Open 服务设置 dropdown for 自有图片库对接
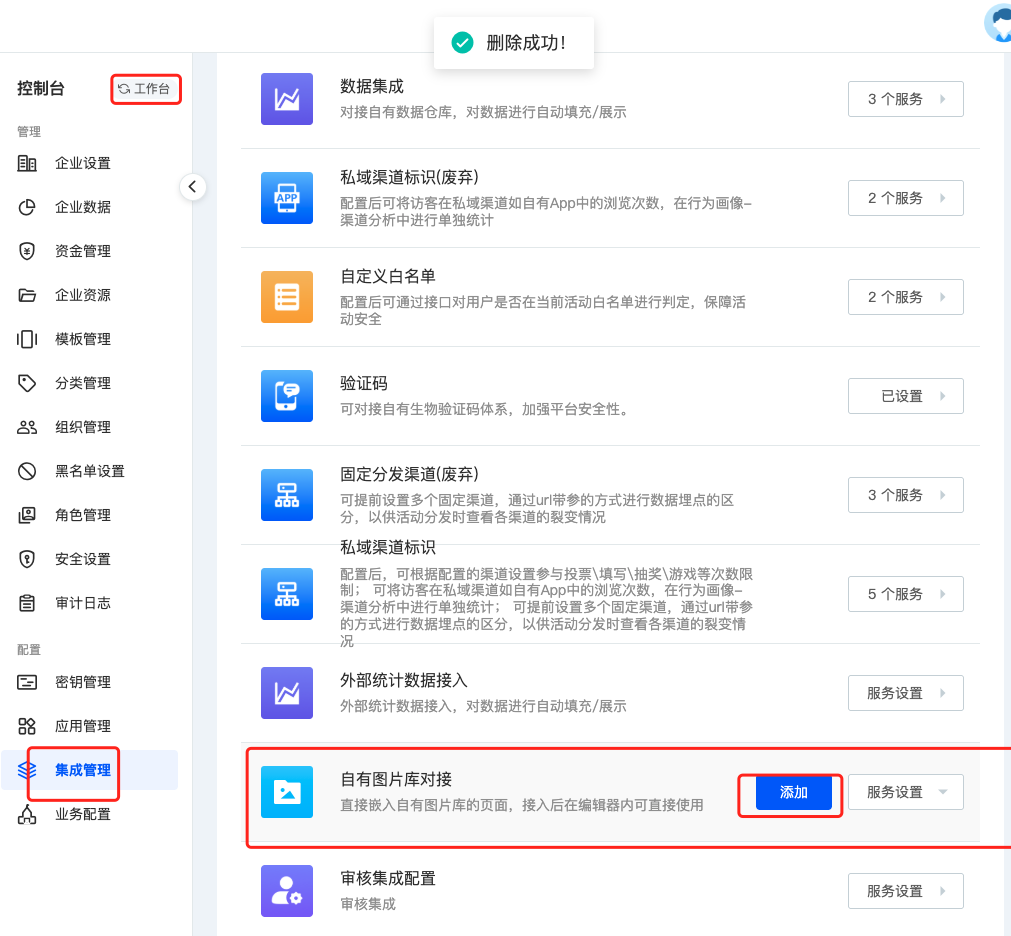Image resolution: width=1011 pixels, height=936 pixels. click(905, 792)
